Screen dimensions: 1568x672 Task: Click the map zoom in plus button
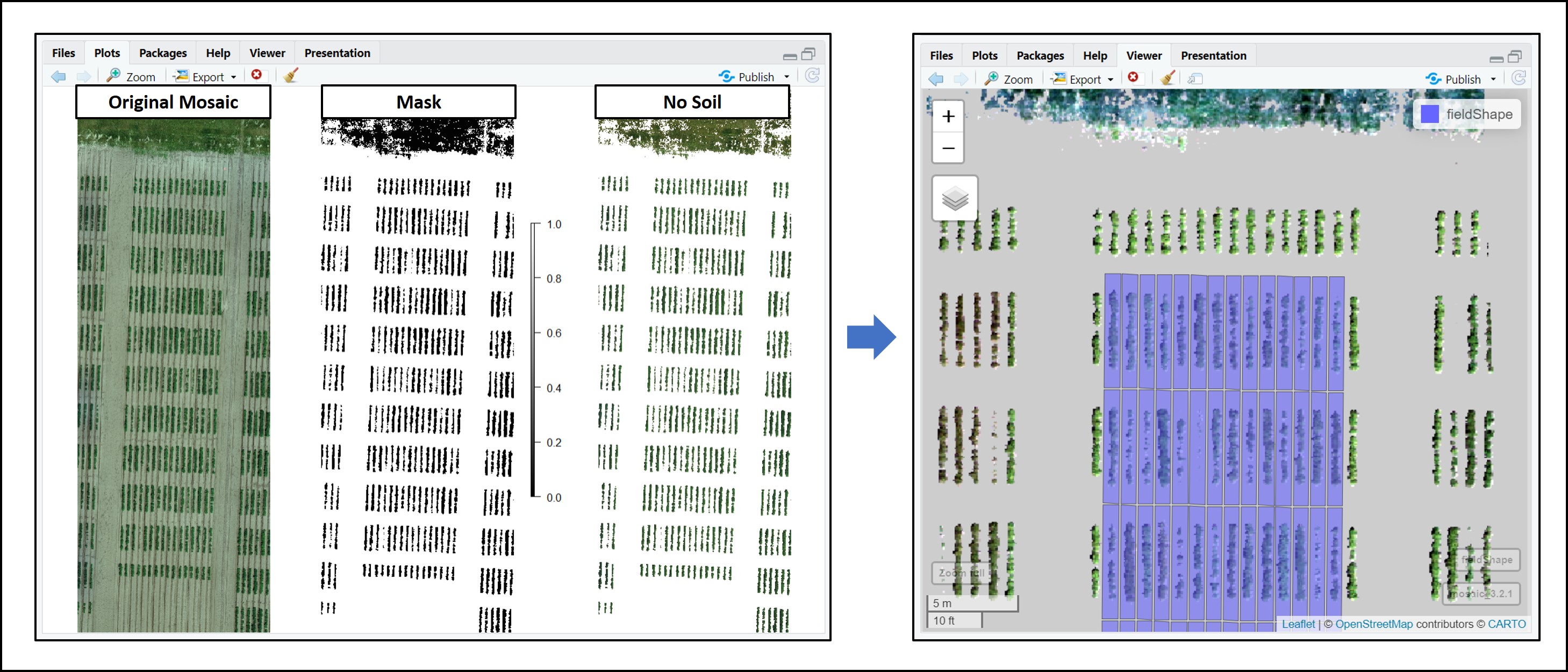pyautogui.click(x=948, y=117)
